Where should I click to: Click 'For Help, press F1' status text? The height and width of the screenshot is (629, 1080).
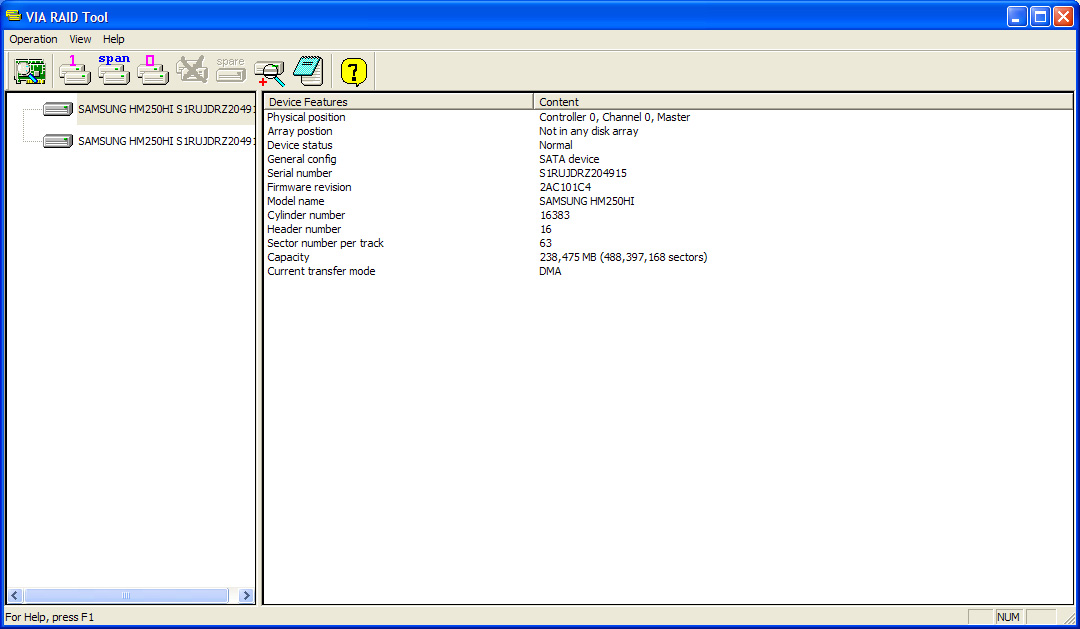50,617
